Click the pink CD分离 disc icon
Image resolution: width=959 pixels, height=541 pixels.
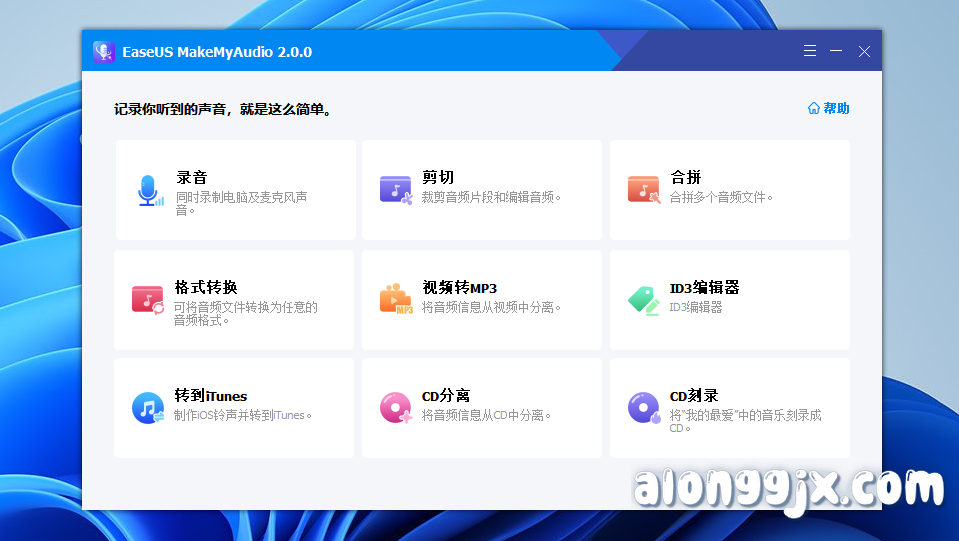[396, 408]
